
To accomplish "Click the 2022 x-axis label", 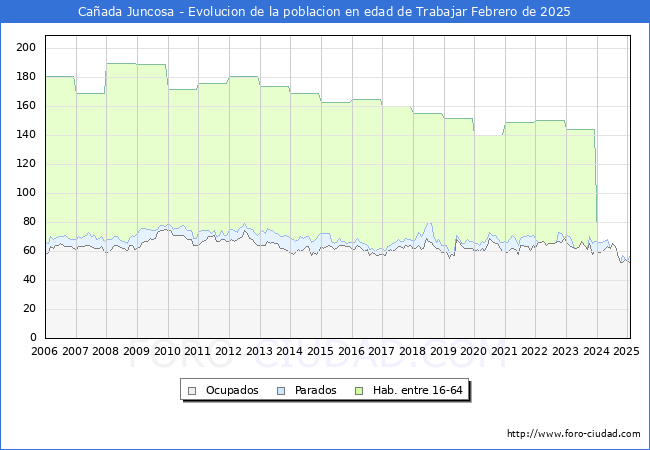I will click(x=535, y=351).
